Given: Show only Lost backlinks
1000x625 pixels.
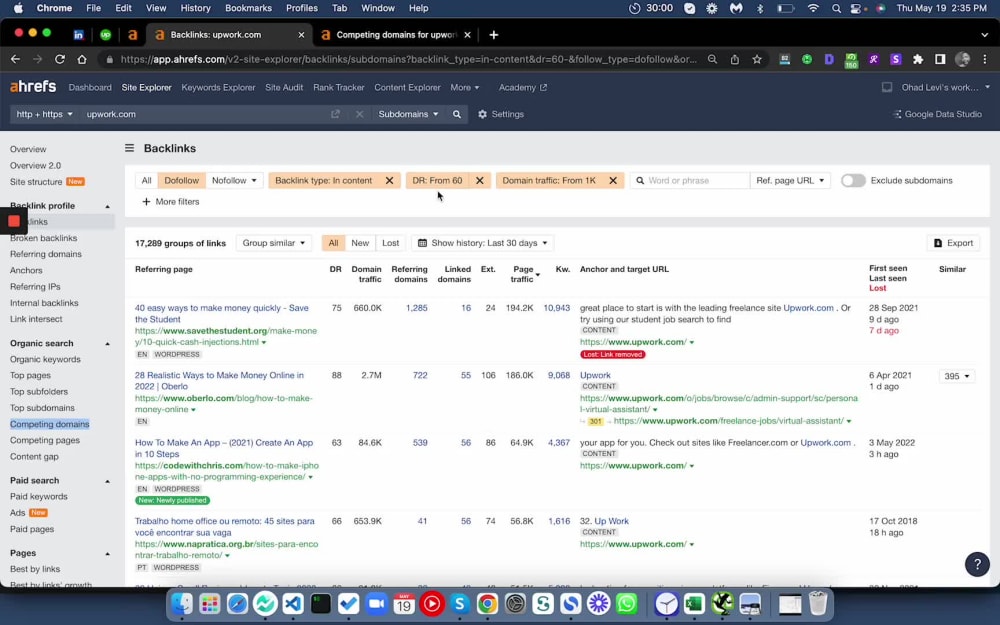Looking at the screenshot, I should click(390, 243).
